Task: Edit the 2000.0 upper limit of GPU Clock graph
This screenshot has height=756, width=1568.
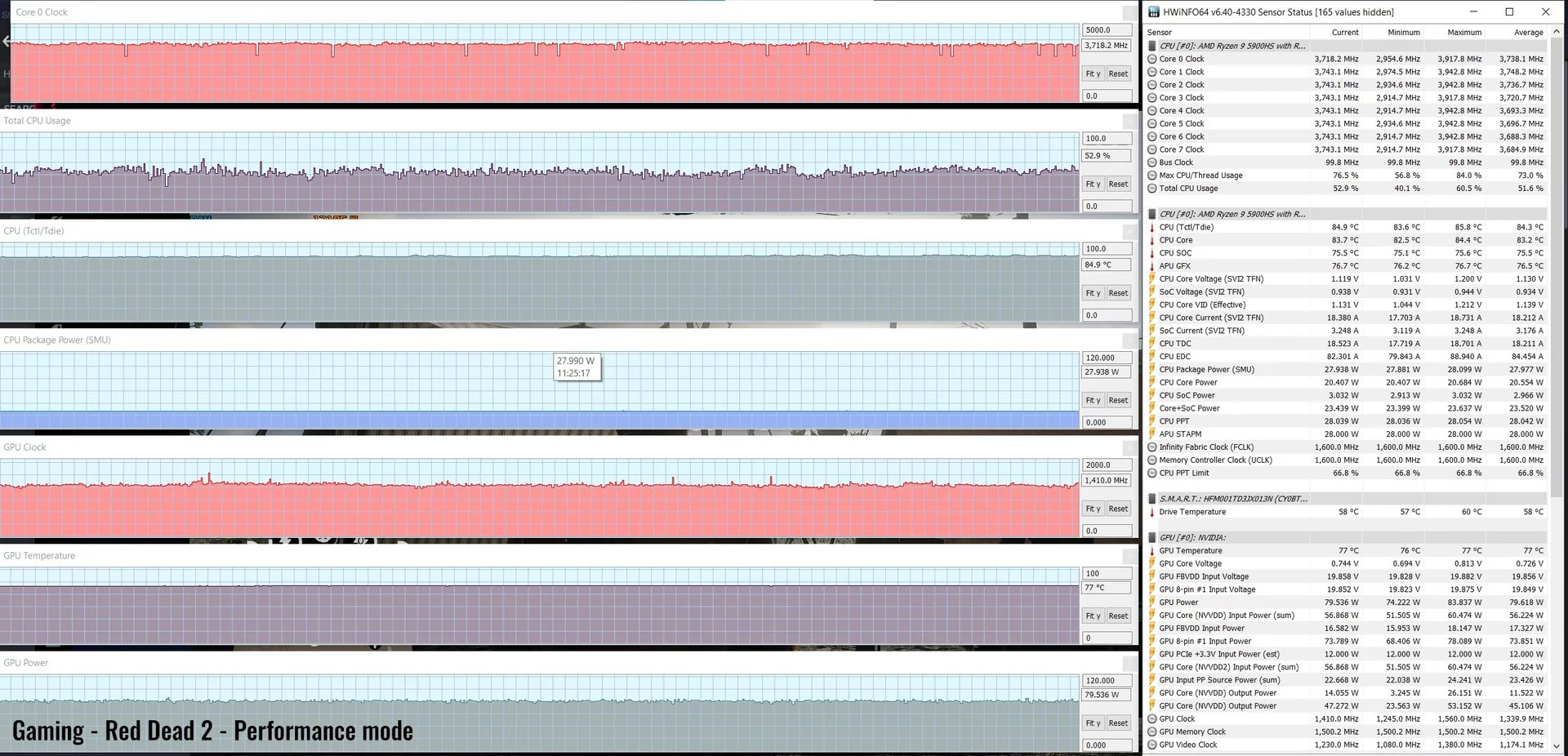Action: [x=1107, y=465]
